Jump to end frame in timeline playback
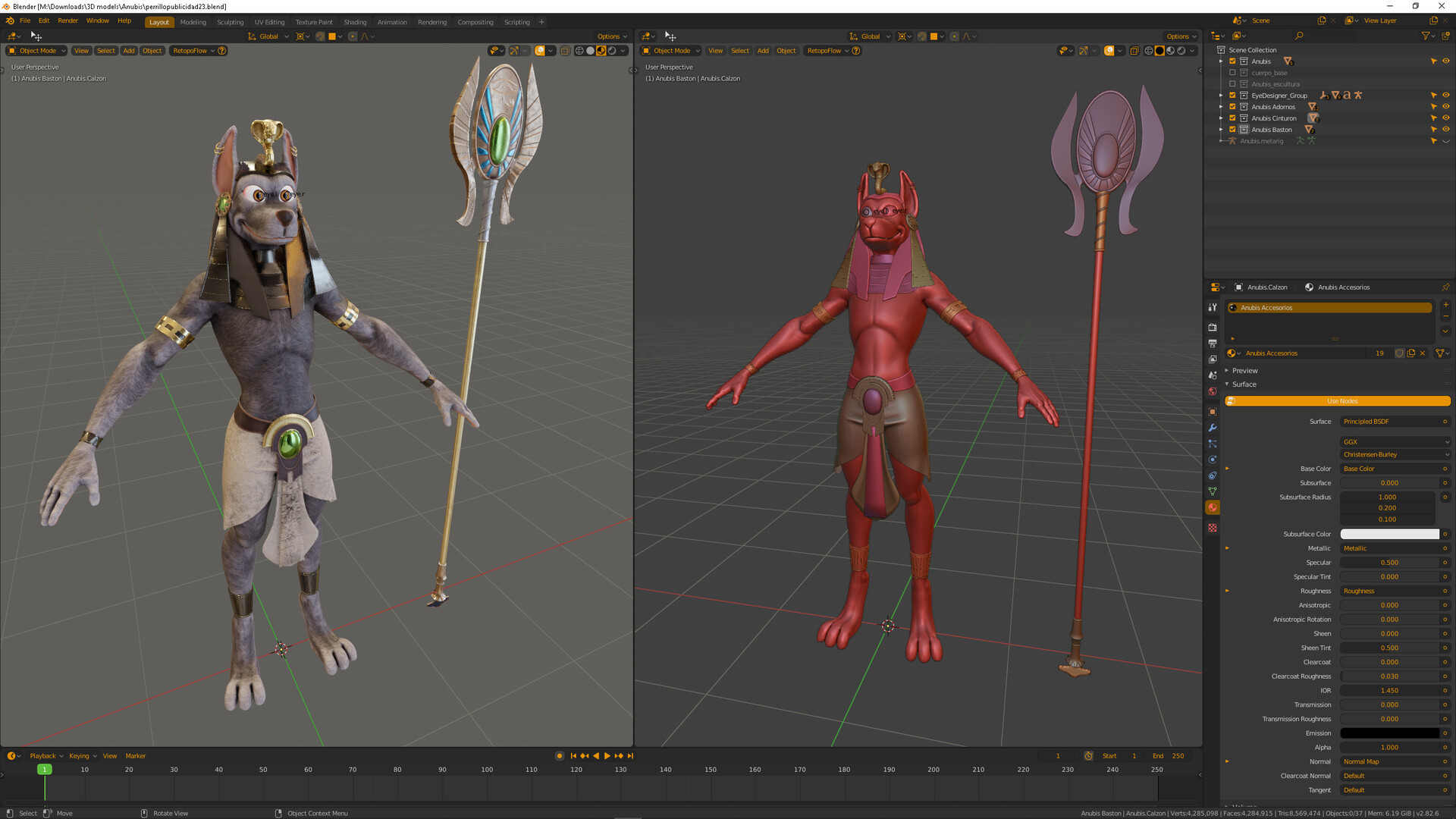 [x=631, y=755]
